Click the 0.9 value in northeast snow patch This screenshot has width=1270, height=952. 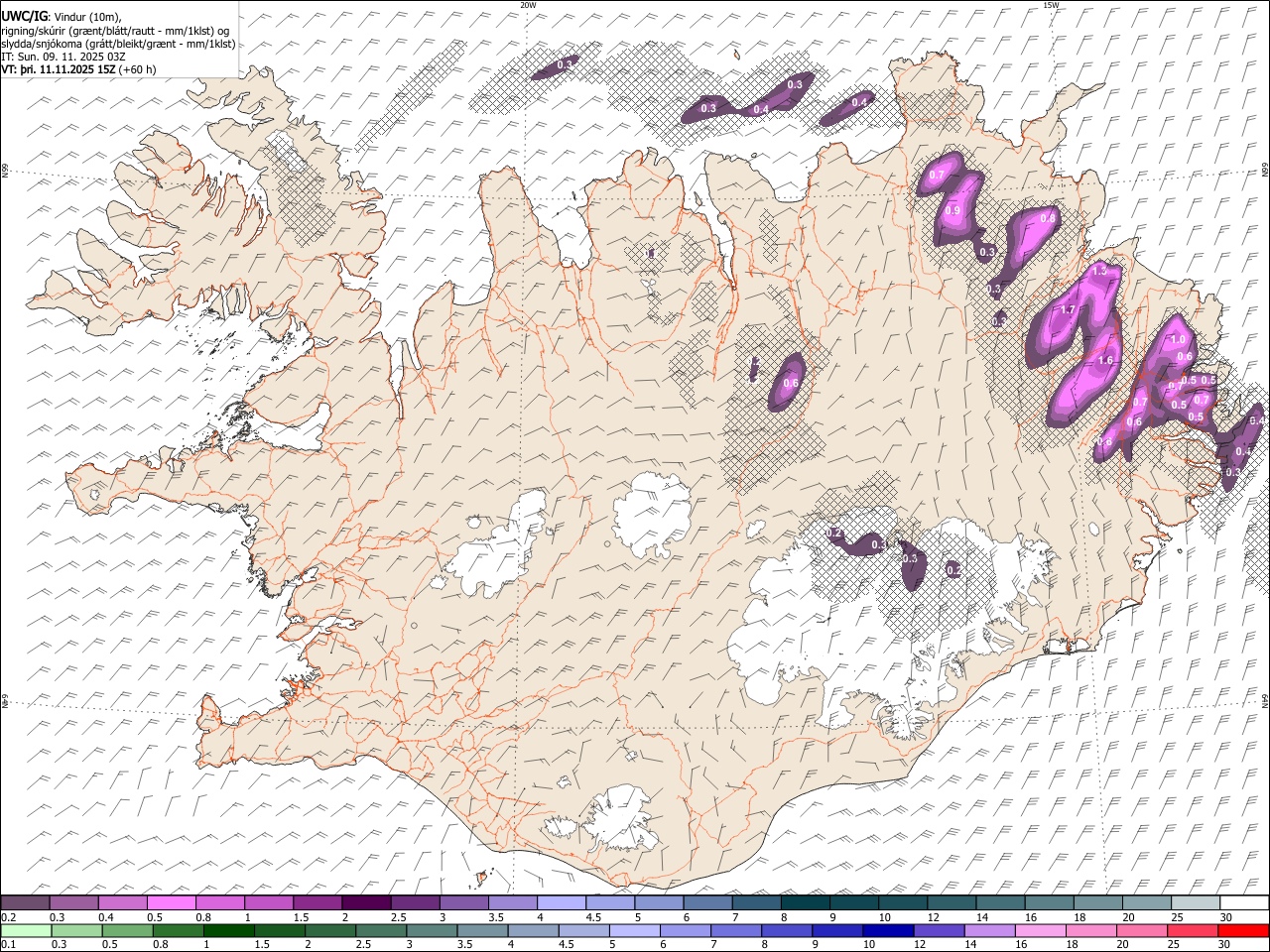click(952, 210)
